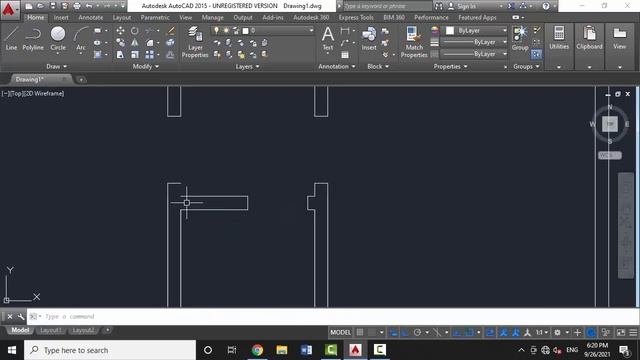Select the Polyline tool

click(x=33, y=39)
